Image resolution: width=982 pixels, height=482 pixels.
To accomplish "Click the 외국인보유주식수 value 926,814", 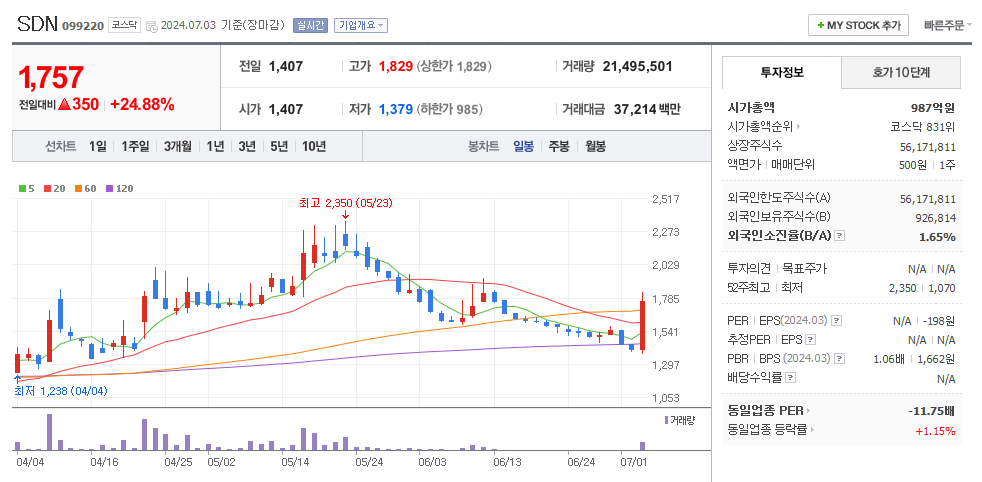I will click(x=936, y=217).
